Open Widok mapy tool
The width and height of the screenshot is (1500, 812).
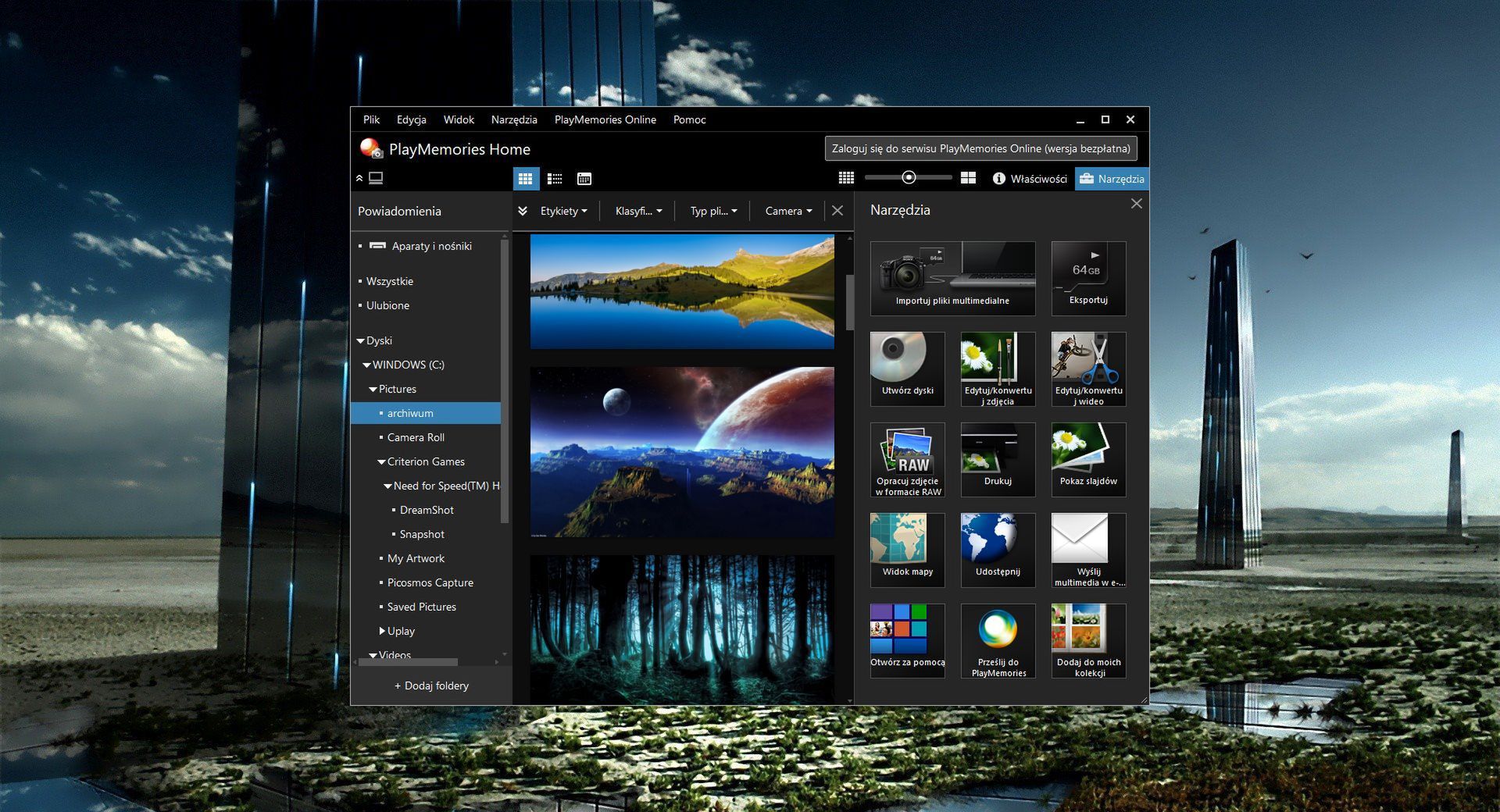[x=907, y=550]
